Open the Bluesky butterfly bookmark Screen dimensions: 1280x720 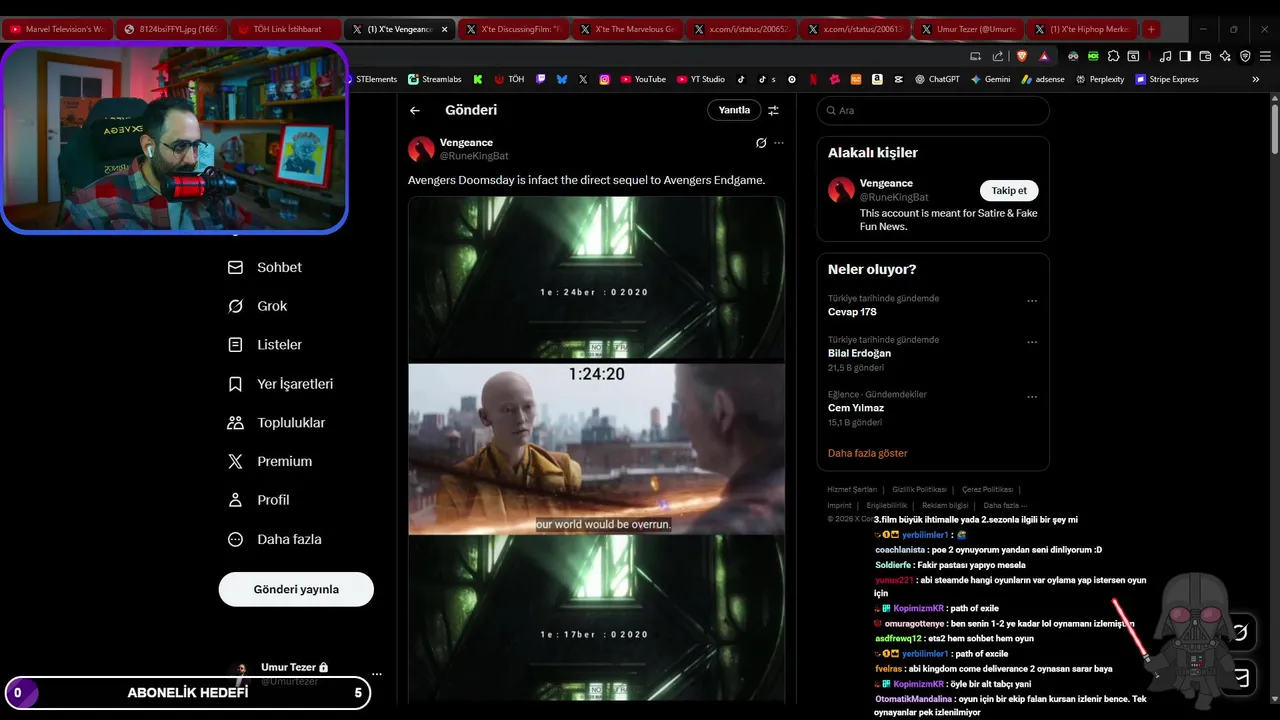[x=562, y=79]
